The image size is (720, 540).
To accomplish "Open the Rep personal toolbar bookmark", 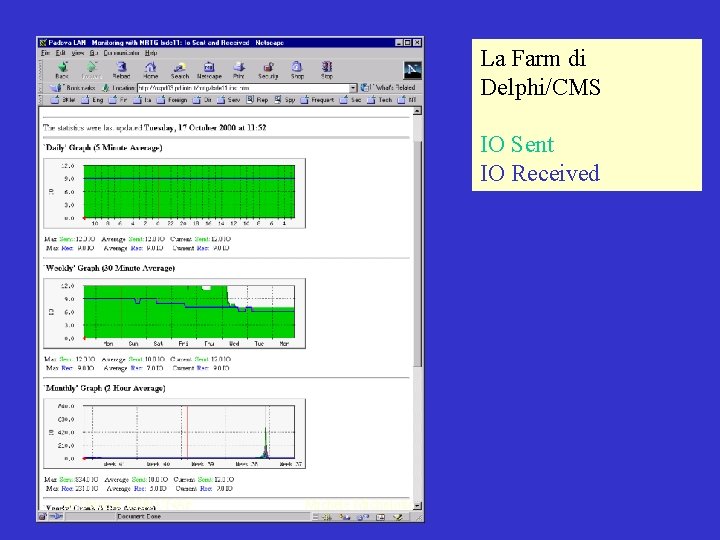I will pos(257,100).
